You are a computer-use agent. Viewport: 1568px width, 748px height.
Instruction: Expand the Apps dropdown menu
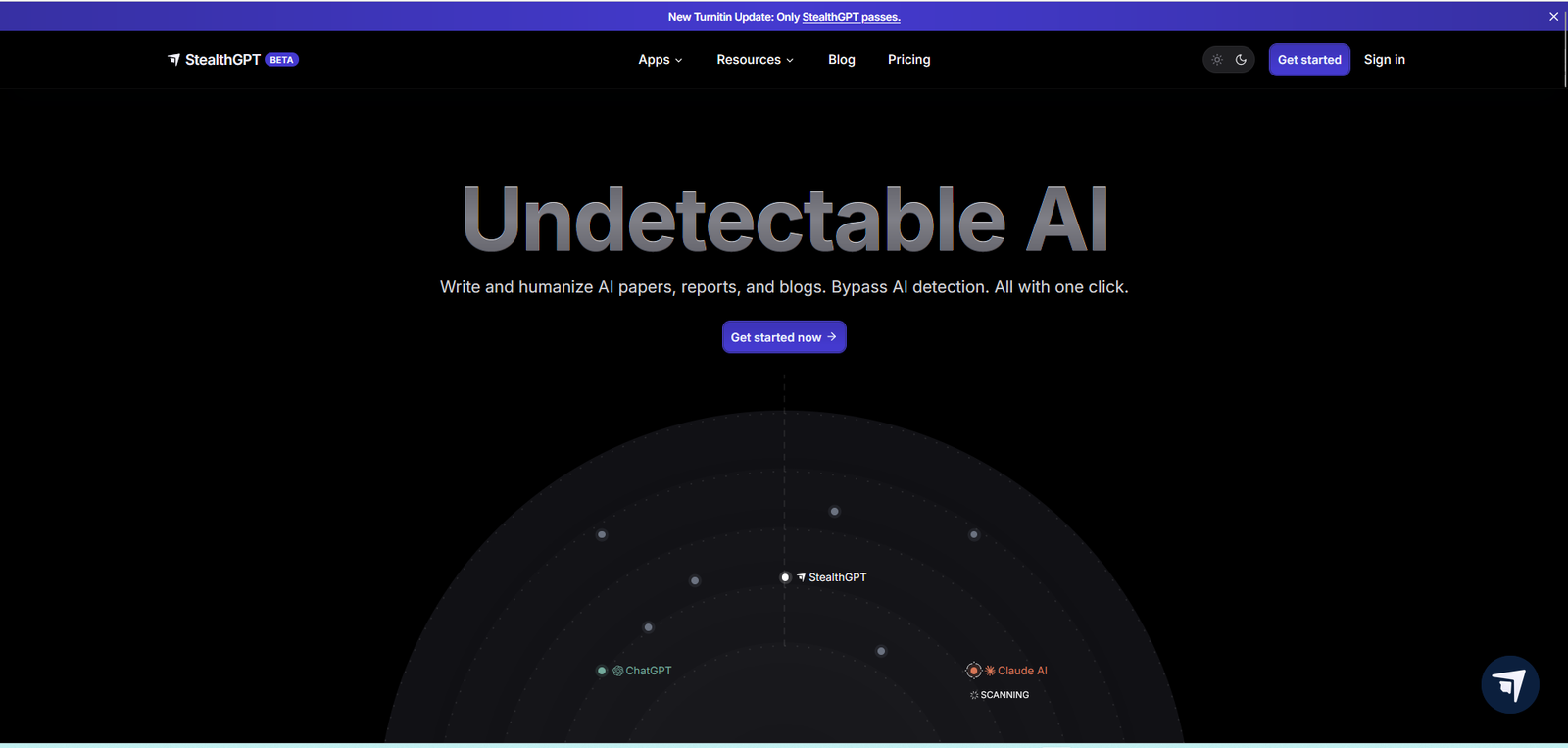[660, 60]
